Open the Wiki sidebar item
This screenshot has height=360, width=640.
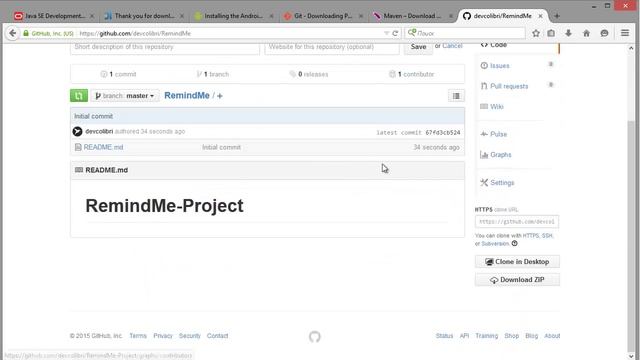[x=497, y=107]
